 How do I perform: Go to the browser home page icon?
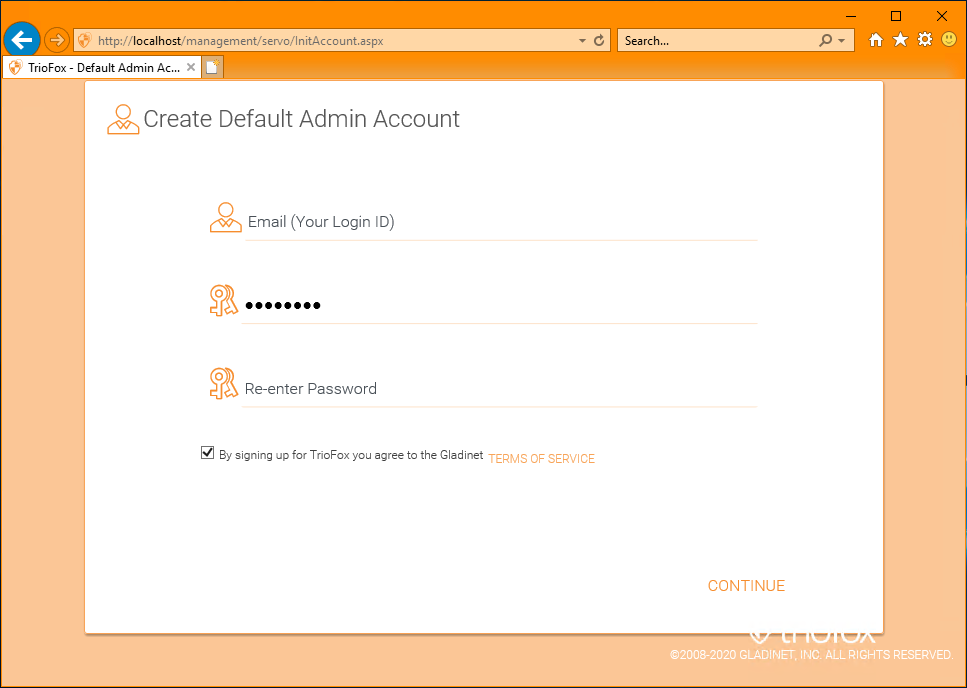(x=876, y=40)
